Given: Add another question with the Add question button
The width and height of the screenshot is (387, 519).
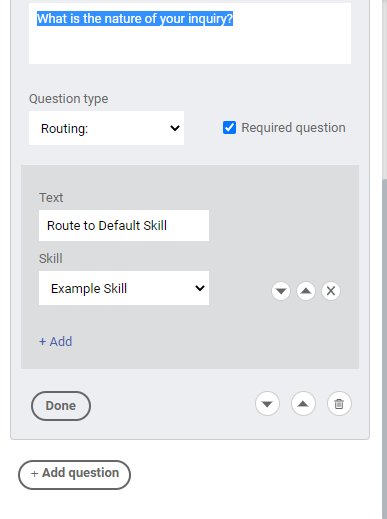Looking at the screenshot, I should point(74,475).
